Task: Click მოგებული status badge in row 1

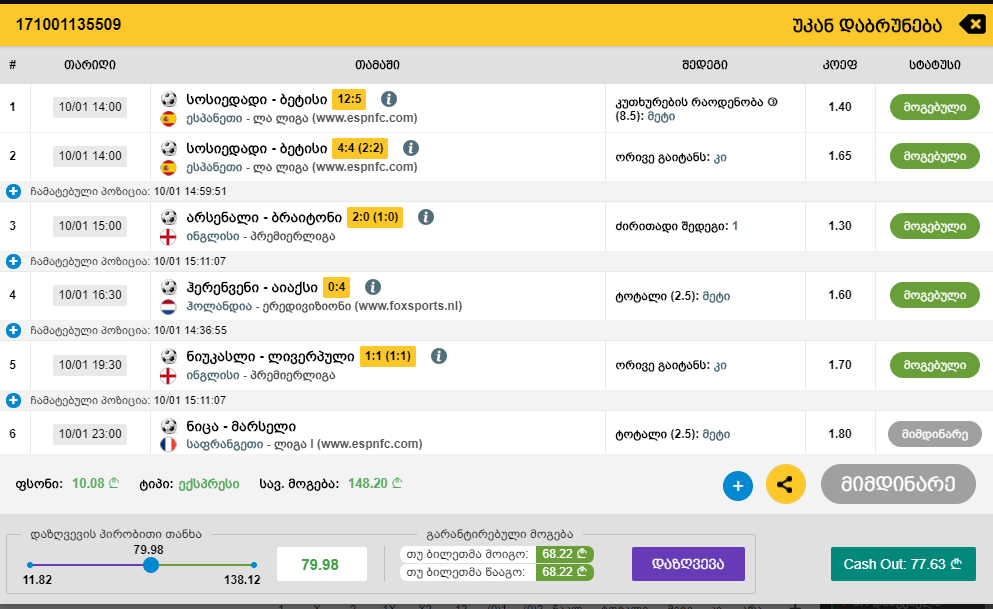Action: [935, 107]
